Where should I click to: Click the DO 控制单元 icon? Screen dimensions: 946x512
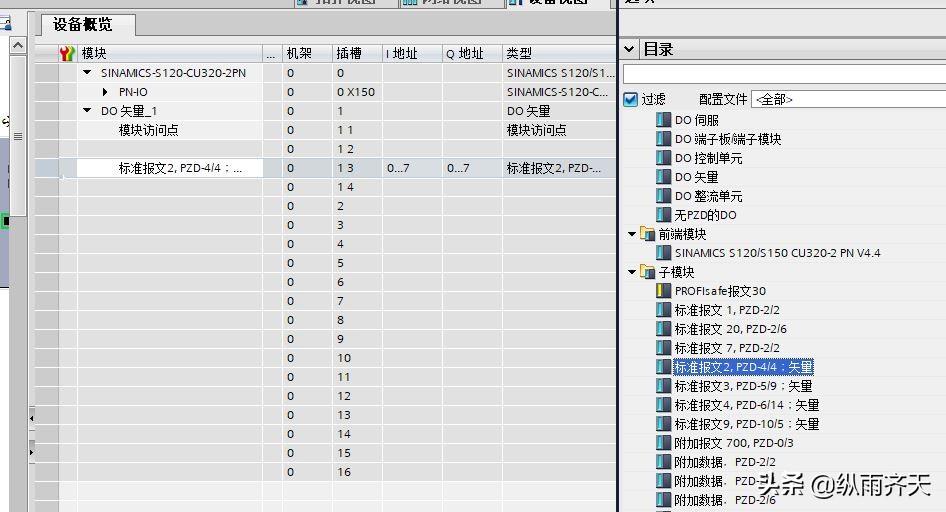(x=663, y=158)
